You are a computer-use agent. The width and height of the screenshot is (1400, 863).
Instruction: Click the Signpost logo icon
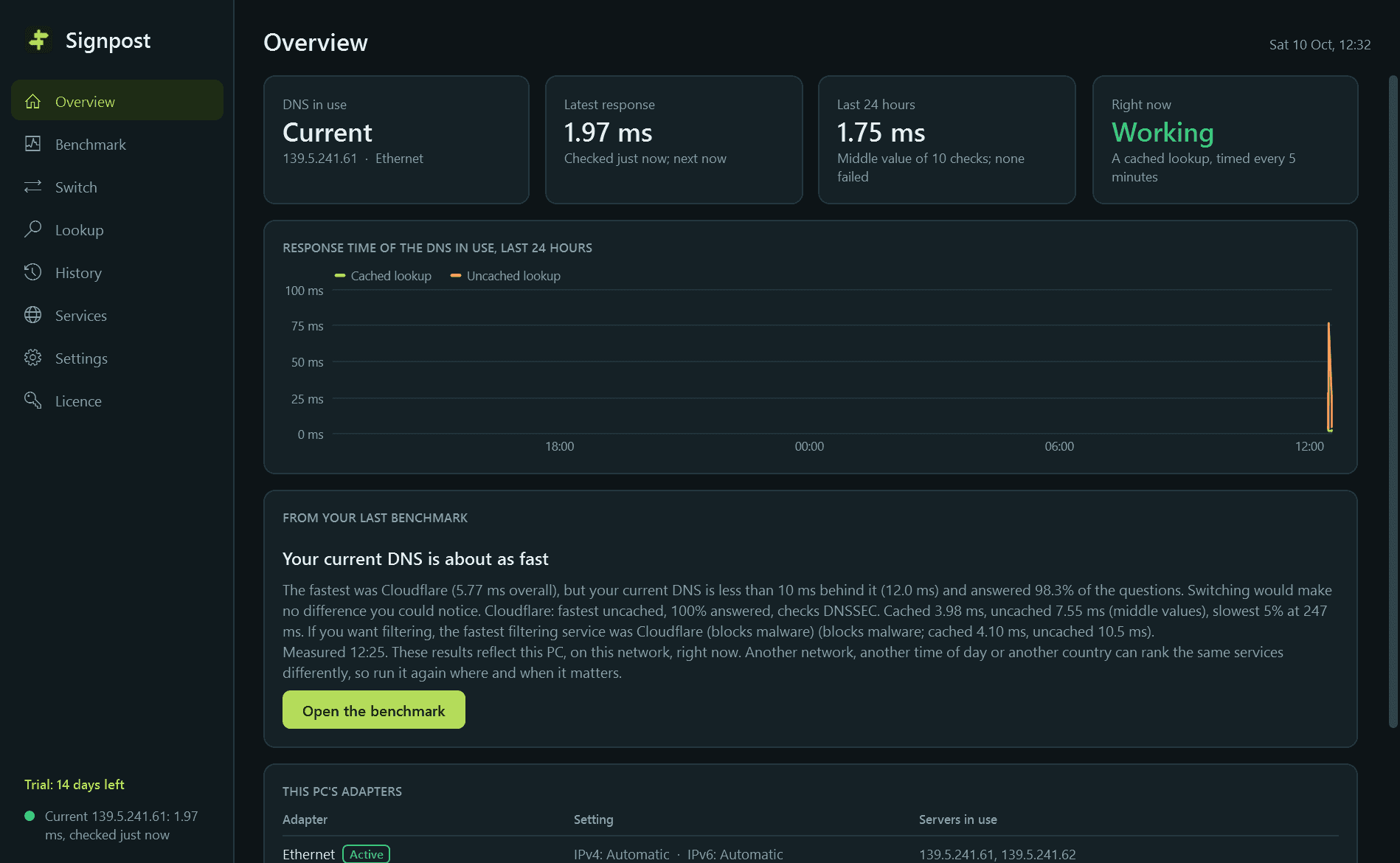[x=38, y=40]
